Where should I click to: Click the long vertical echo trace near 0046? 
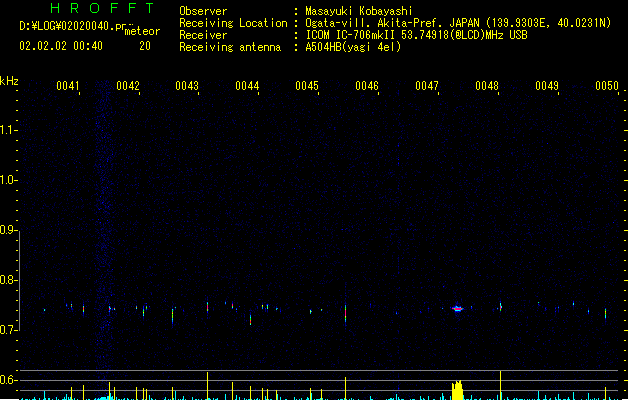(345, 313)
